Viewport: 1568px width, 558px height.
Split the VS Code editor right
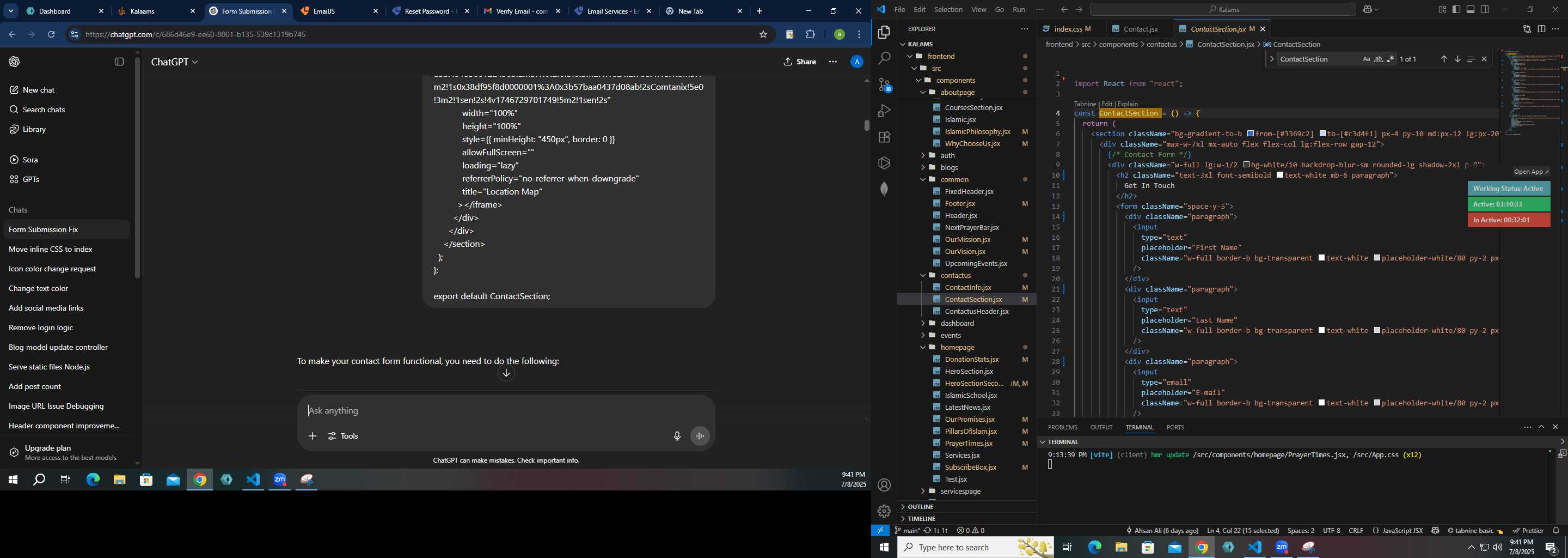point(1541,29)
